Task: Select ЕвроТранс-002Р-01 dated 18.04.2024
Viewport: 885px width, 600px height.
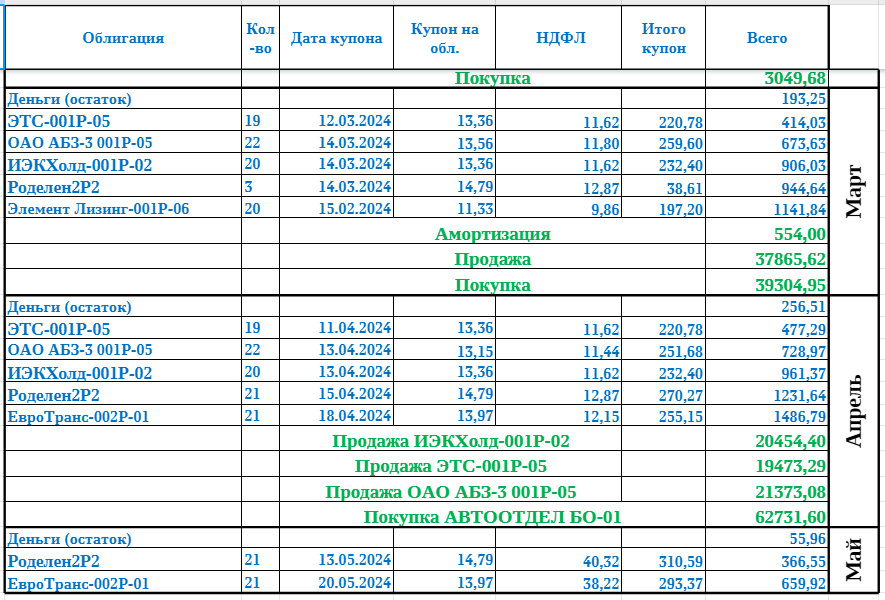Action: (78, 417)
